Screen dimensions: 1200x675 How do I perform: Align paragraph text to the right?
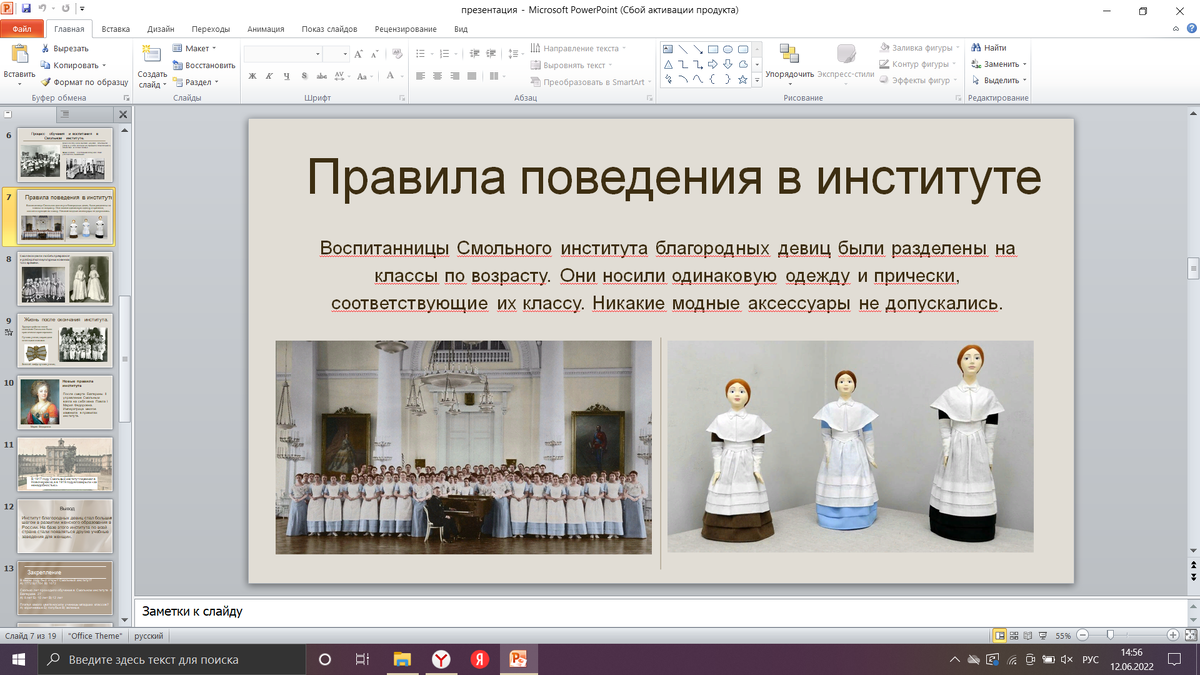454,76
